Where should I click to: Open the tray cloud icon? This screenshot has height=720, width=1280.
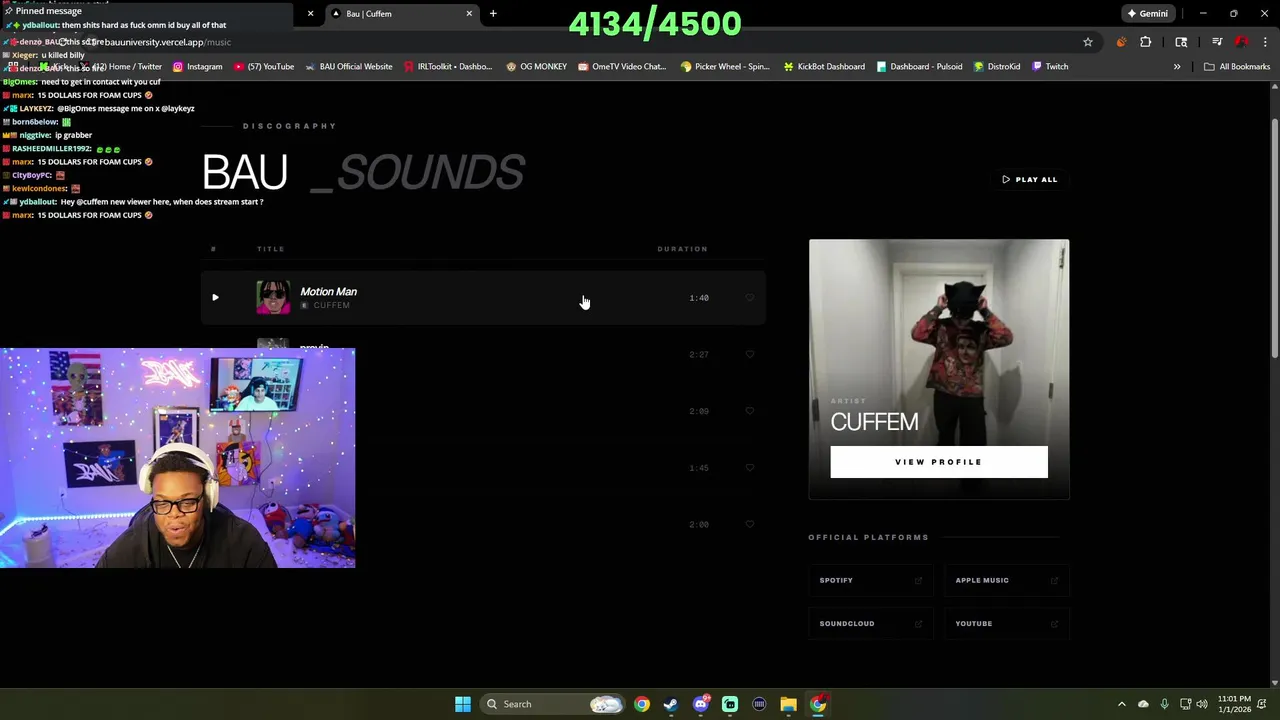coord(1143,704)
